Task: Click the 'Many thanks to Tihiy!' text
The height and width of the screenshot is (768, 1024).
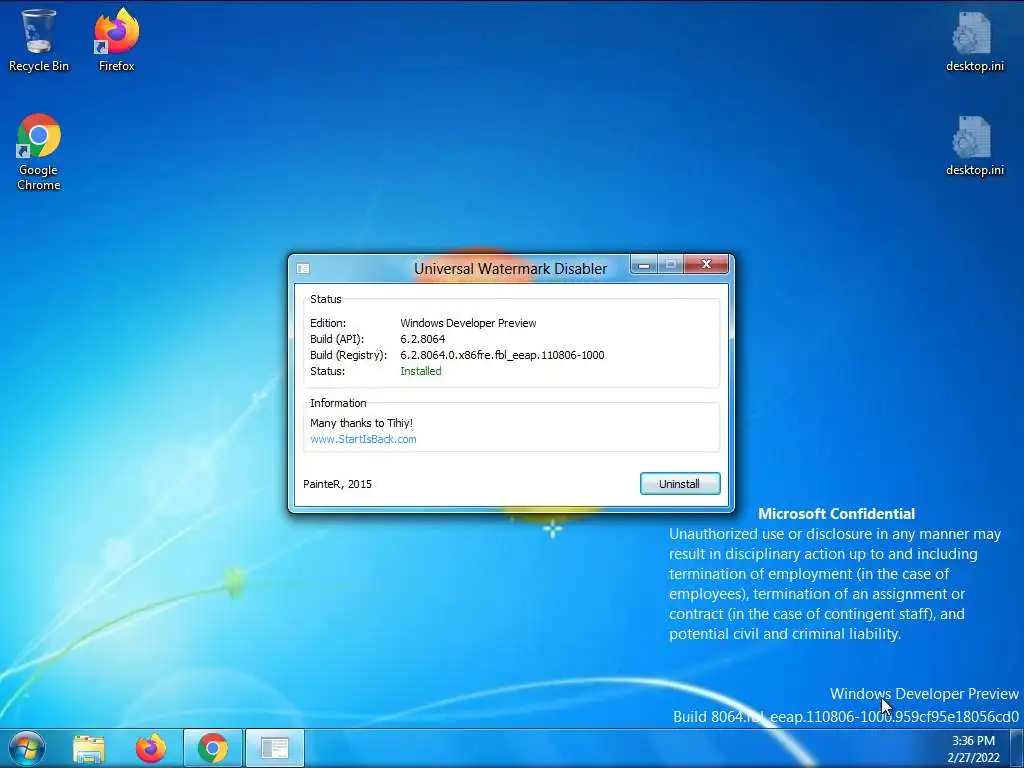Action: tap(361, 423)
